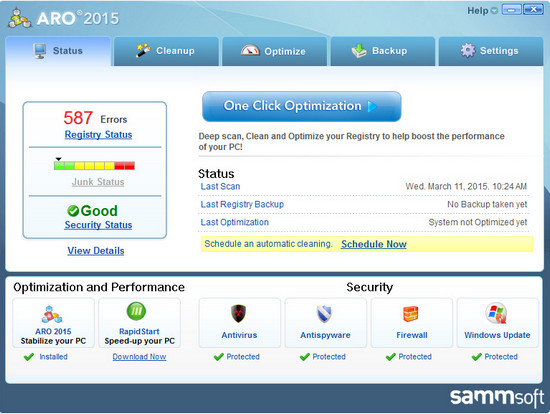Image resolution: width=550 pixels, height=414 pixels.
Task: Click Download Now under RapidStart
Action: tap(139, 357)
